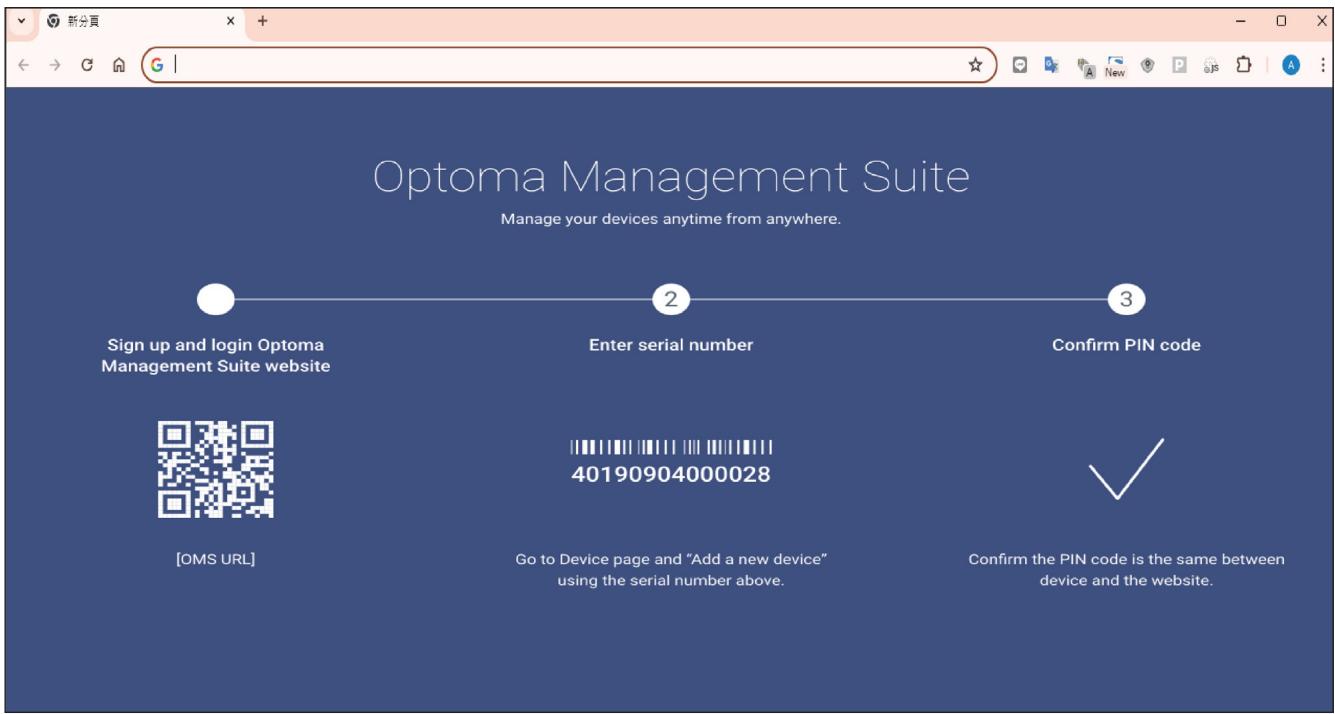Click the 'Confirm PIN code' label
The width and height of the screenshot is (1335, 714).
click(1126, 345)
